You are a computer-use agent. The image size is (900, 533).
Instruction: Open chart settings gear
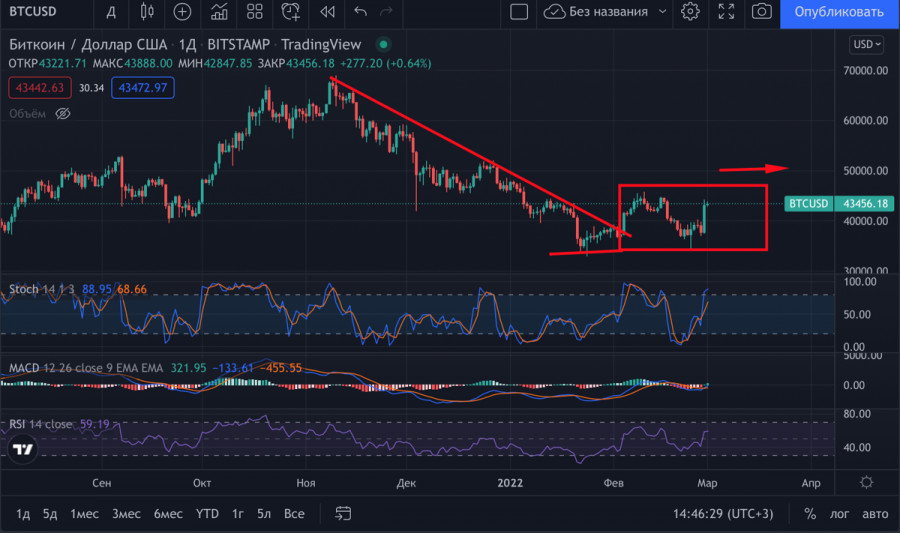[x=690, y=11]
